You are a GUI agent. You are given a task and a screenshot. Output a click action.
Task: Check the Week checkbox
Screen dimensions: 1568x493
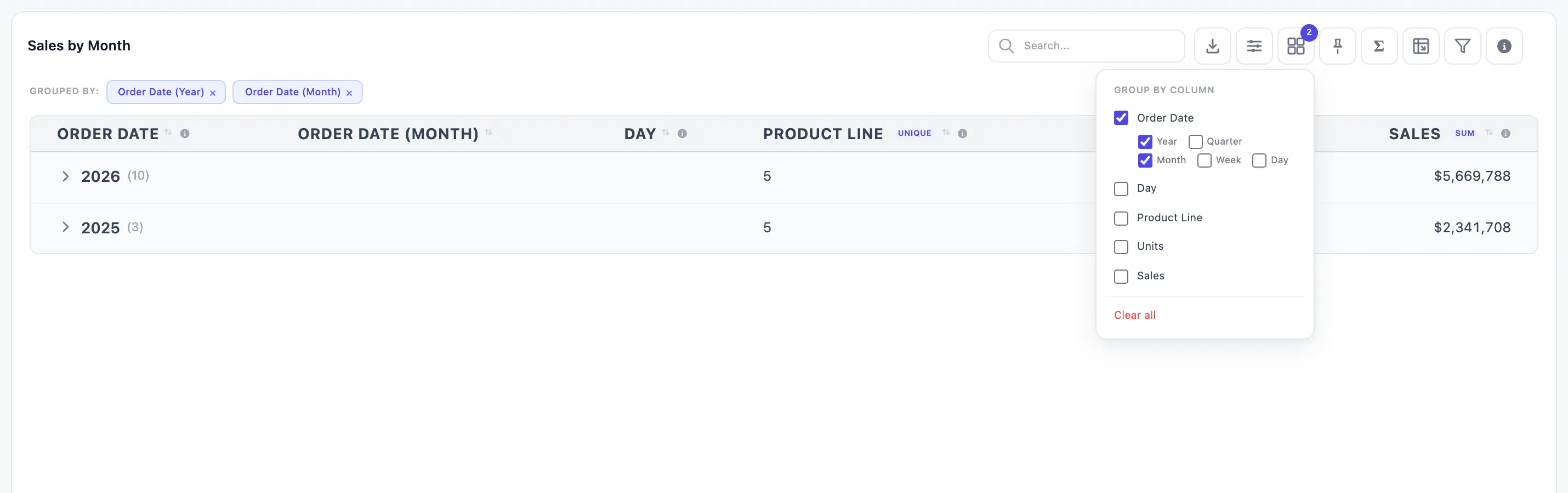coord(1204,160)
